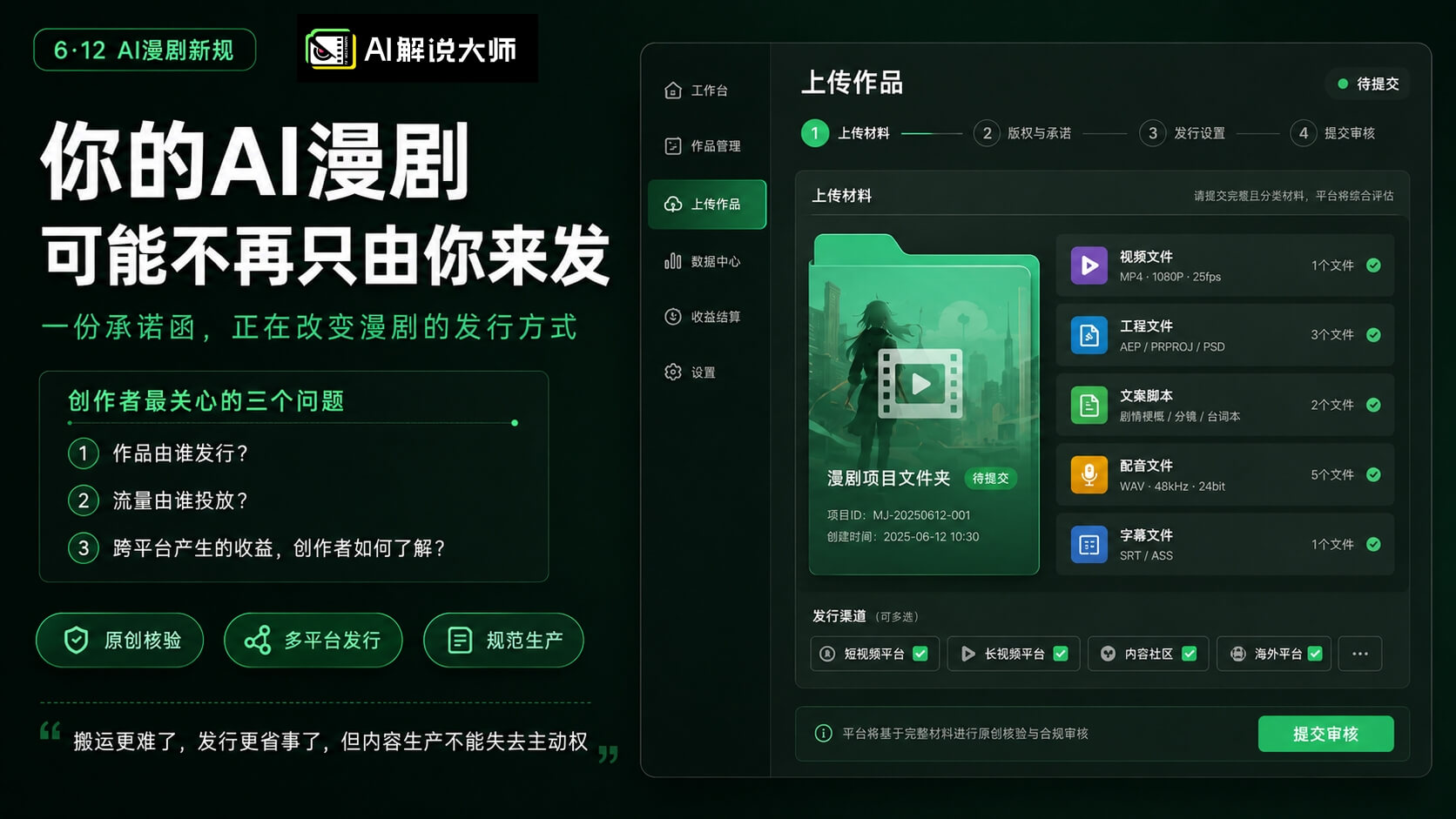Click the 规范生产 pill button
1456x819 pixels.
coord(503,641)
